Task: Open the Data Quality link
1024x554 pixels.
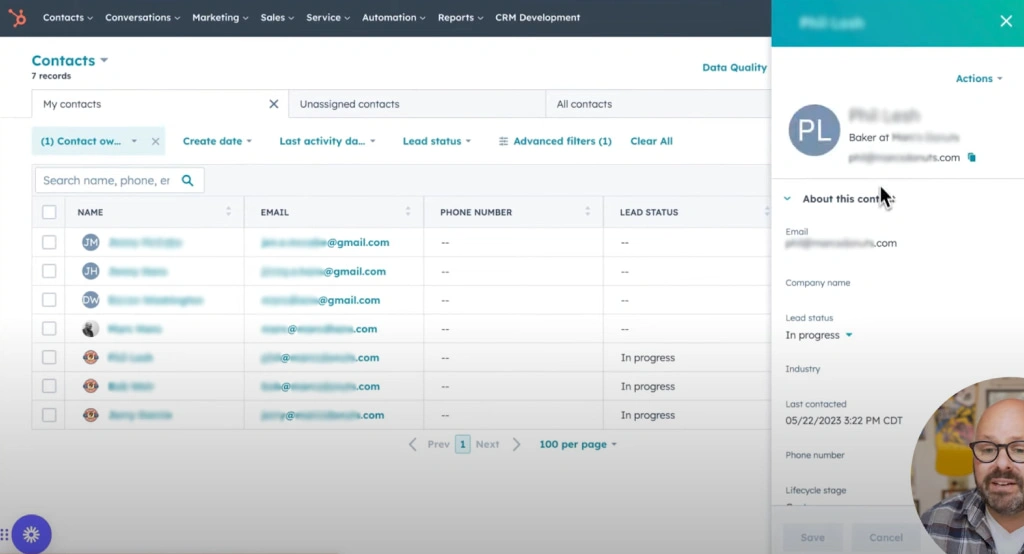Action: [734, 67]
